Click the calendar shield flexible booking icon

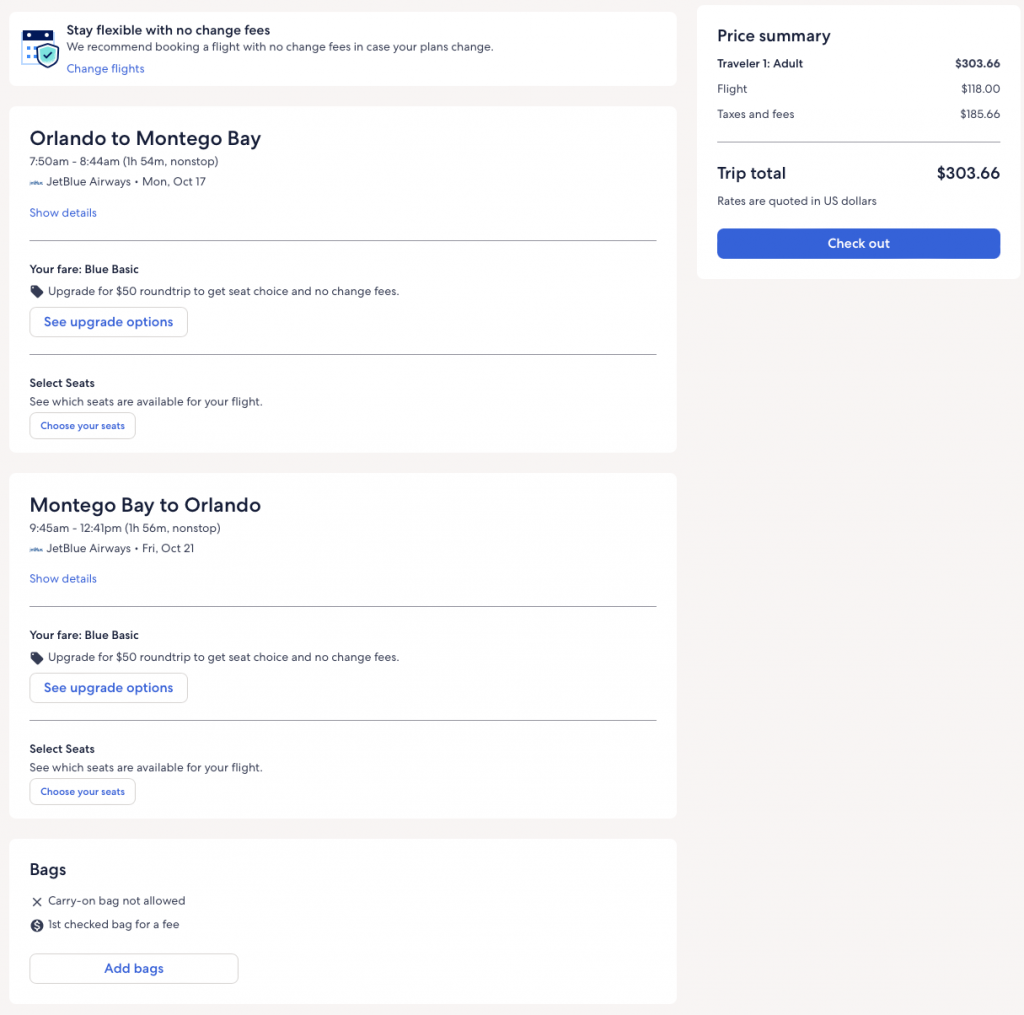point(40,47)
